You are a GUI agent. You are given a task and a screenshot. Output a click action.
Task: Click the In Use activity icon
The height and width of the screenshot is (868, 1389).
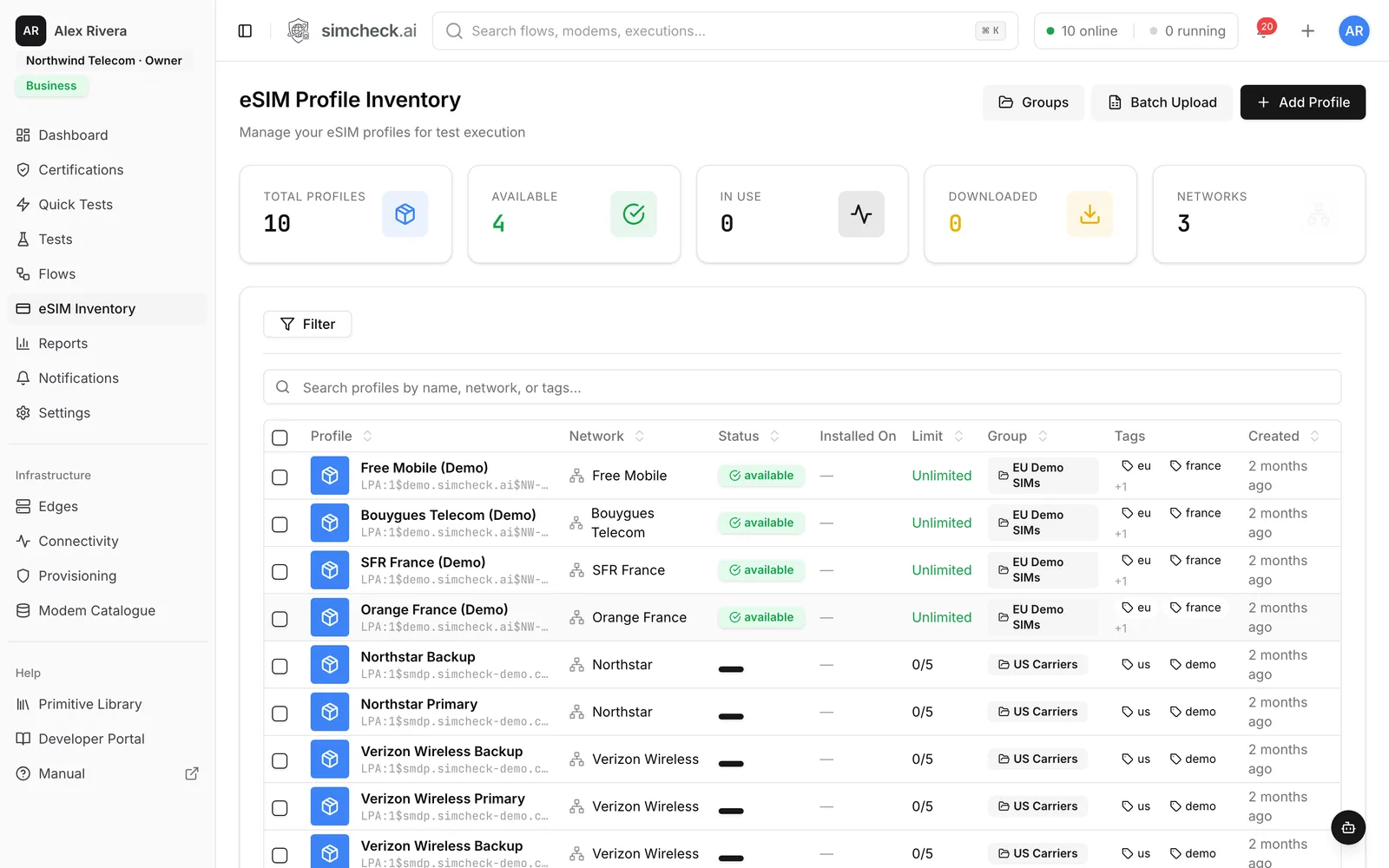click(x=861, y=214)
